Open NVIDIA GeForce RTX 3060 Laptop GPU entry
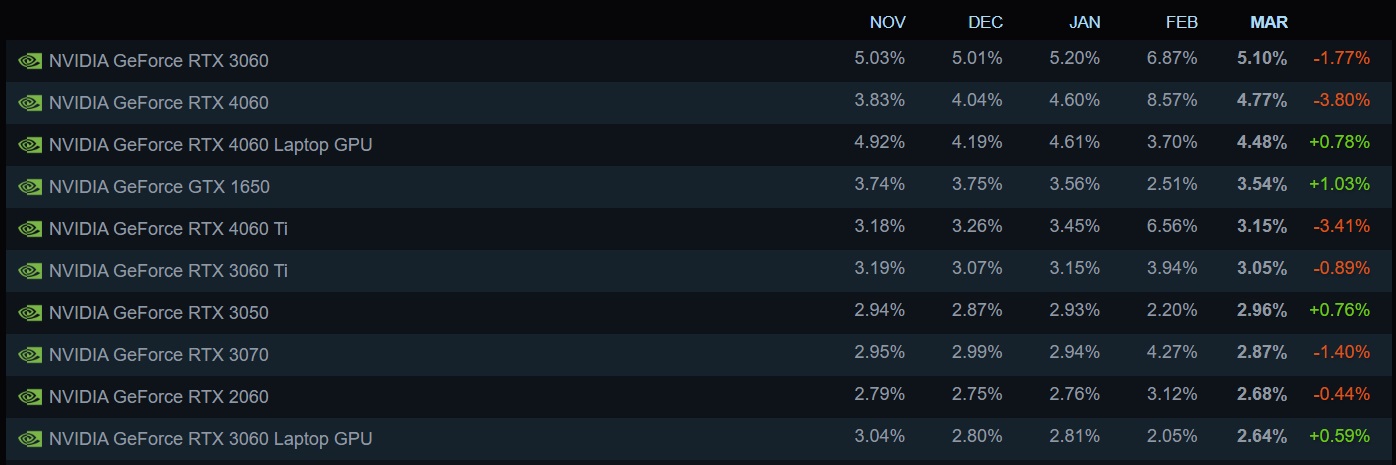 [210, 439]
